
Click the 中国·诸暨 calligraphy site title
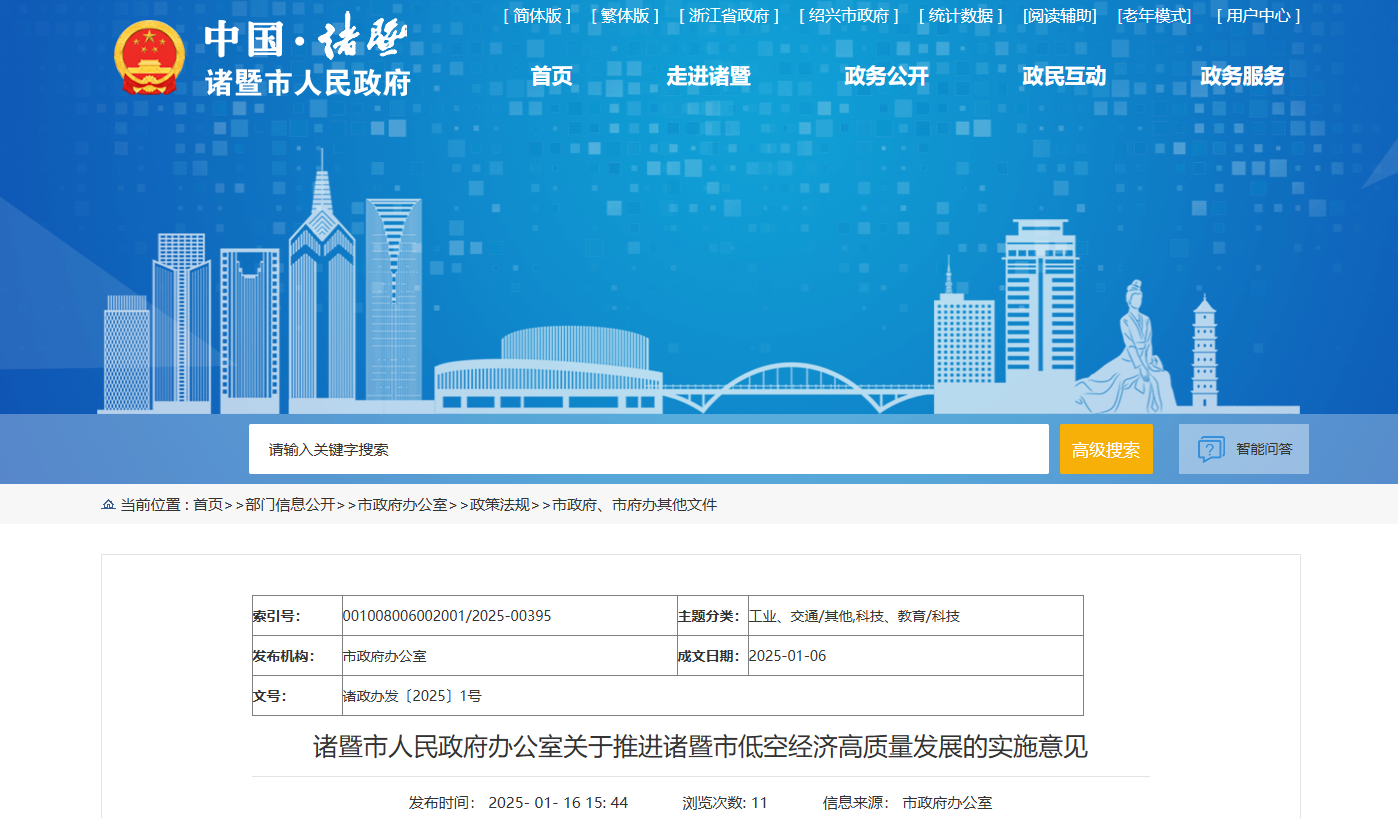pos(306,39)
